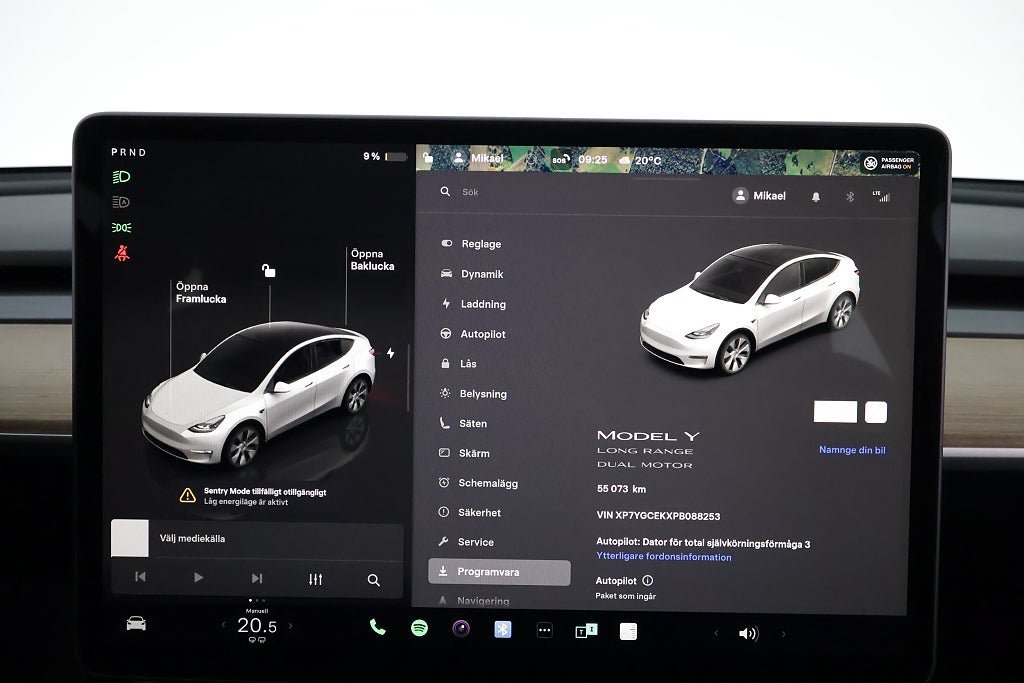The width and height of the screenshot is (1024, 683).
Task: Open the dashcam camera app
Action: pos(461,628)
